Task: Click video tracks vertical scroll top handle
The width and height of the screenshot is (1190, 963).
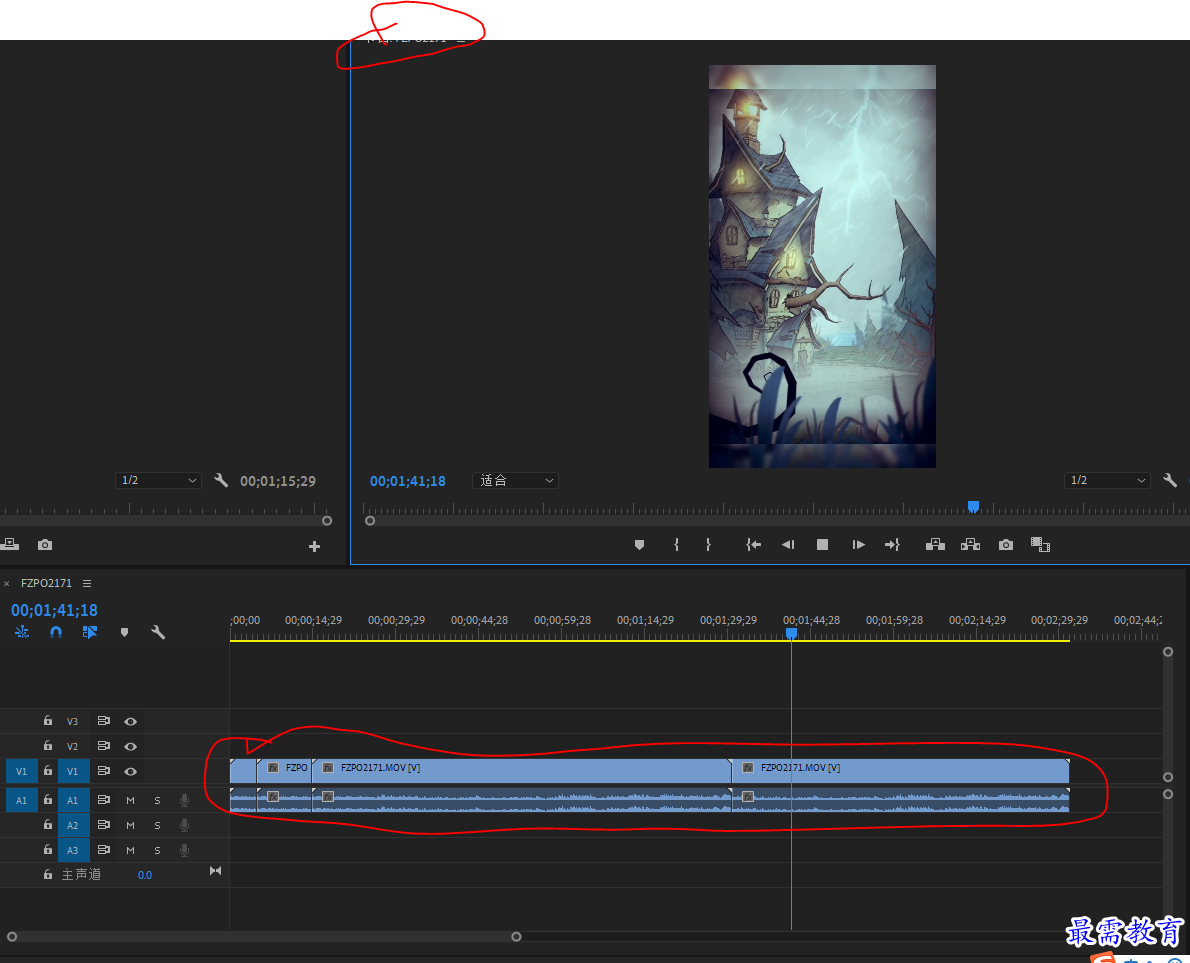Action: pos(1168,652)
